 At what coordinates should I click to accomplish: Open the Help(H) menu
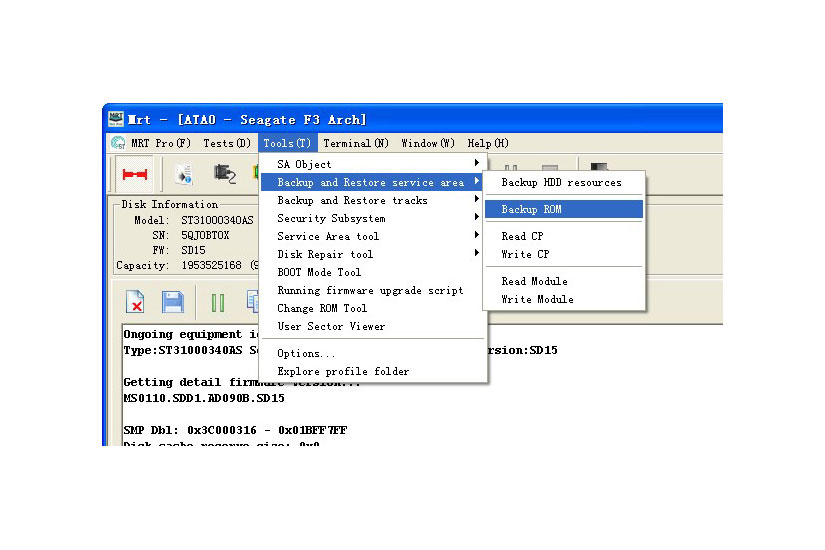pos(488,143)
